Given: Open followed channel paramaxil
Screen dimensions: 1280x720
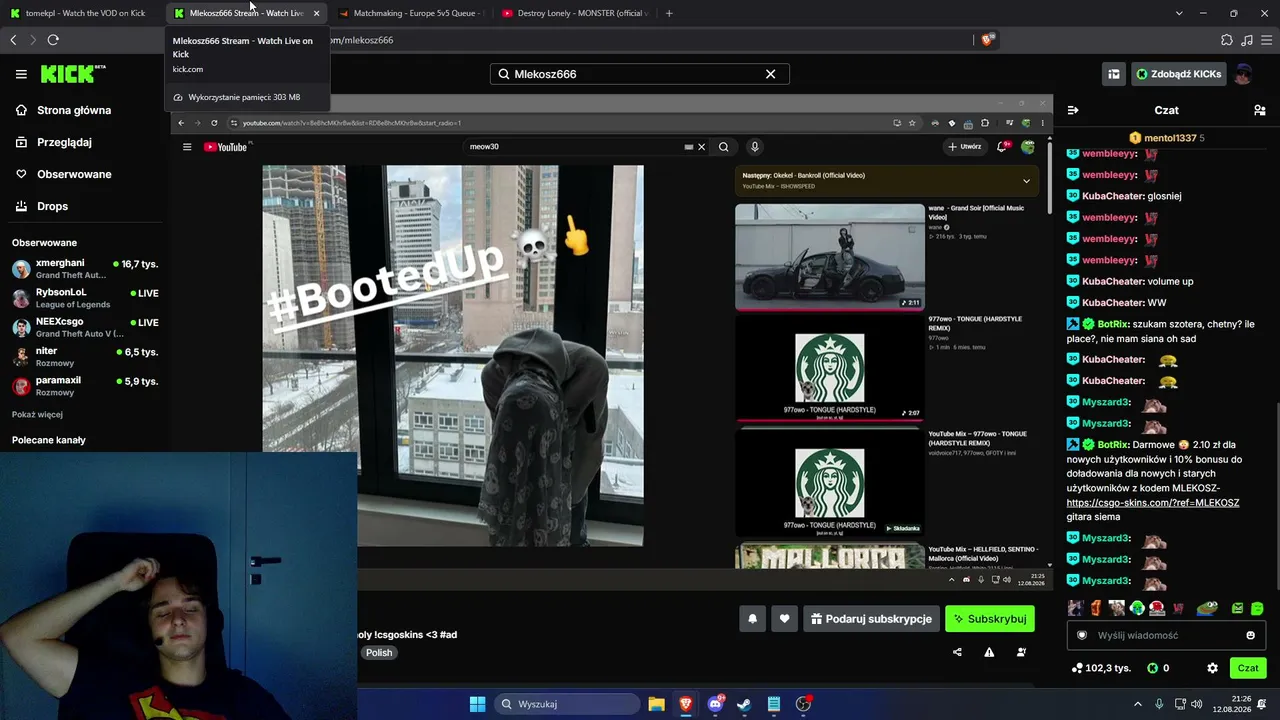Looking at the screenshot, I should 84,386.
